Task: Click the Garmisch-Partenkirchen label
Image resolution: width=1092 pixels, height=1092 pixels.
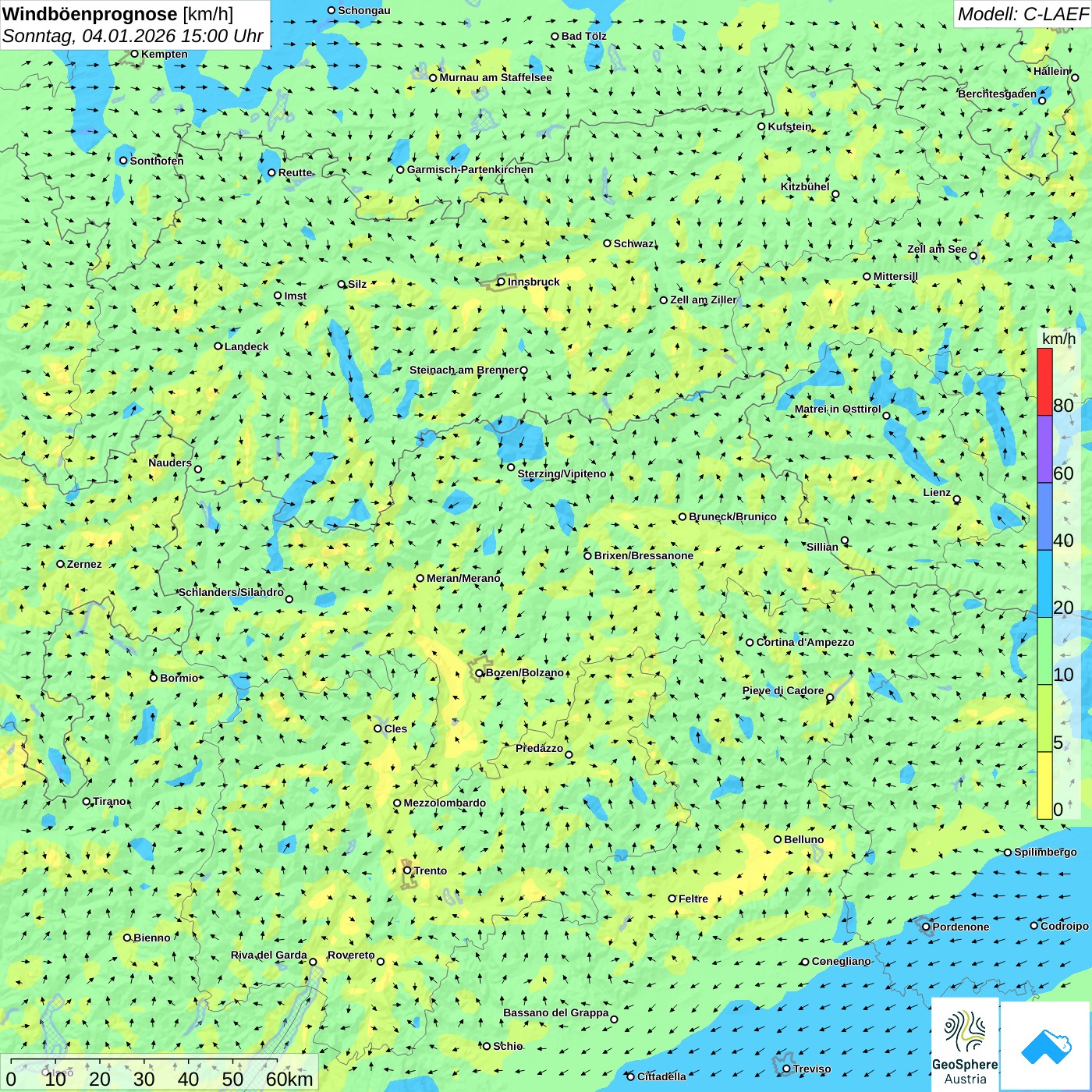Action: 470,169
